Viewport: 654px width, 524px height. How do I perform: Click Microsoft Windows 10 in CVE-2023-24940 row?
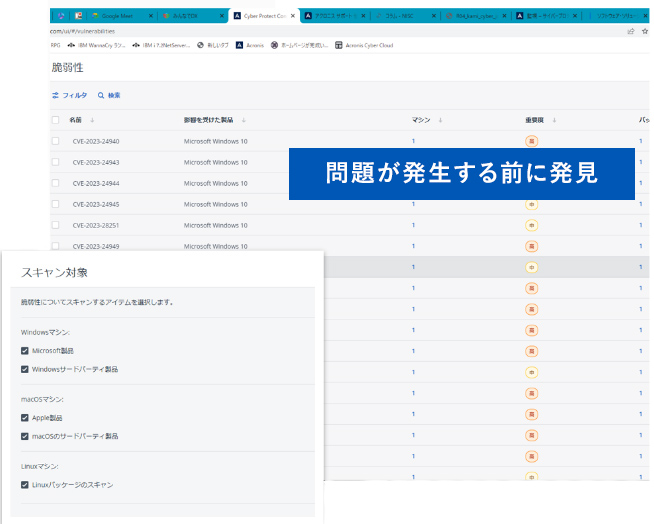[x=216, y=141]
